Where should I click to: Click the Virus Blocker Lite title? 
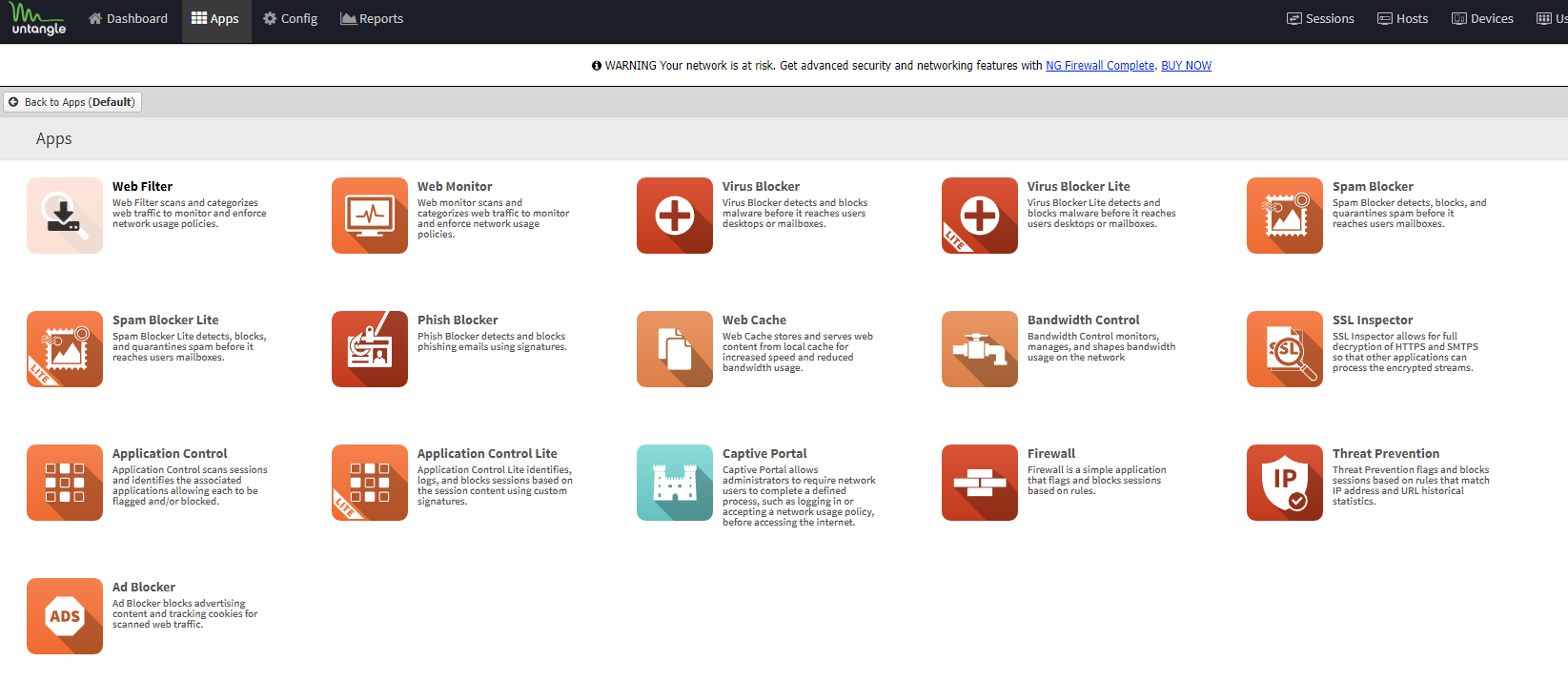(1078, 187)
